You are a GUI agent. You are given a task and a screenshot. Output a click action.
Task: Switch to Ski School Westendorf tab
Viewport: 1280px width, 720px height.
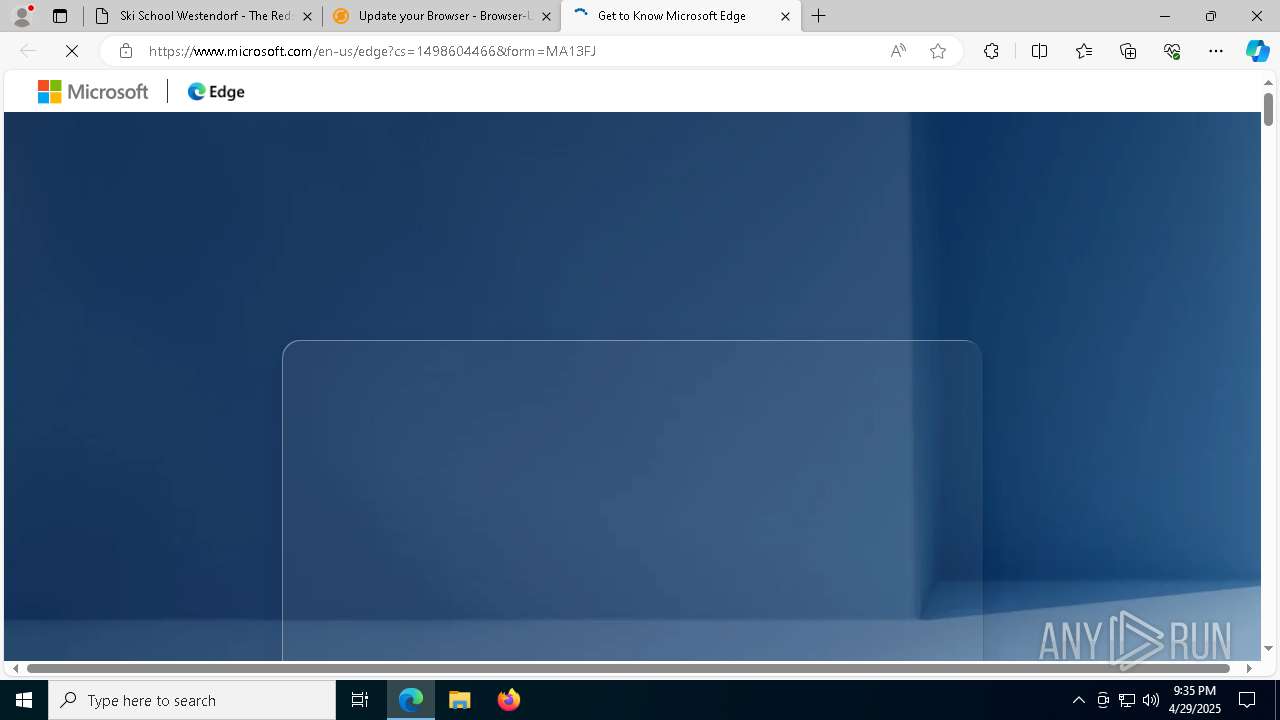203,16
